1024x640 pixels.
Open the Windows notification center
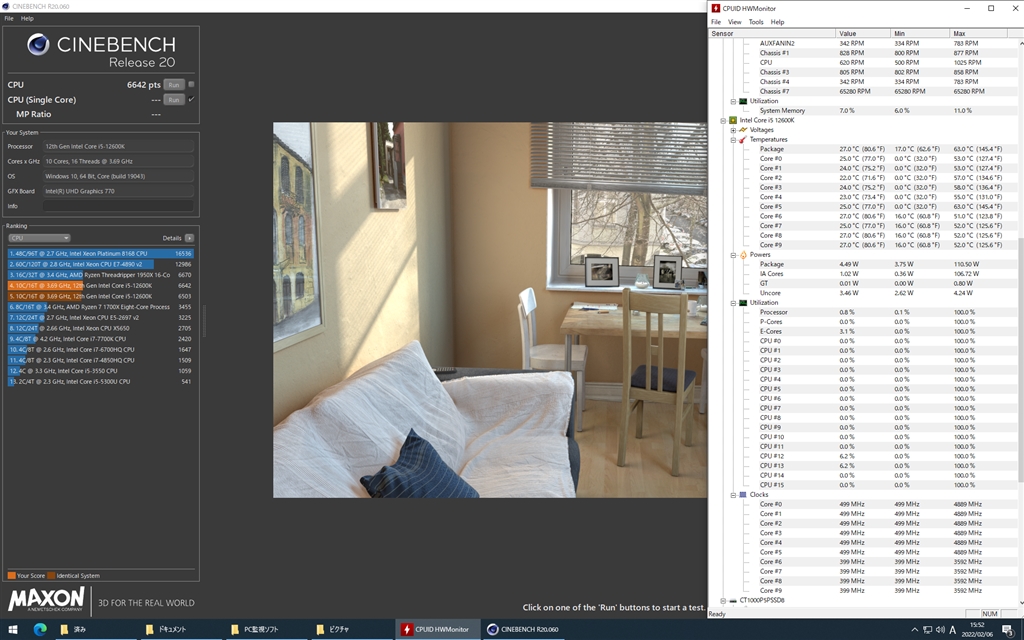pos(1008,630)
